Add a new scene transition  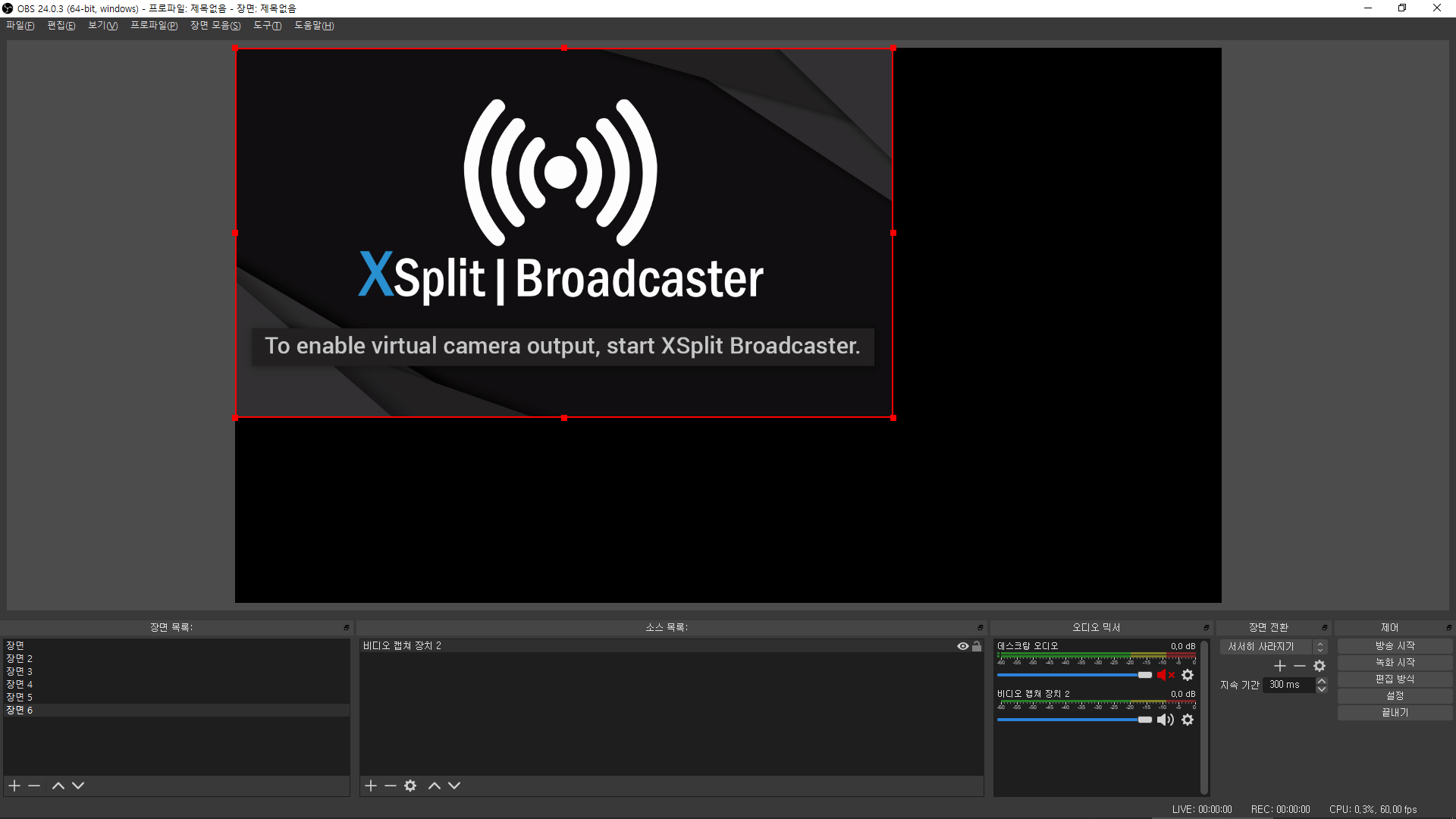[x=1280, y=666]
